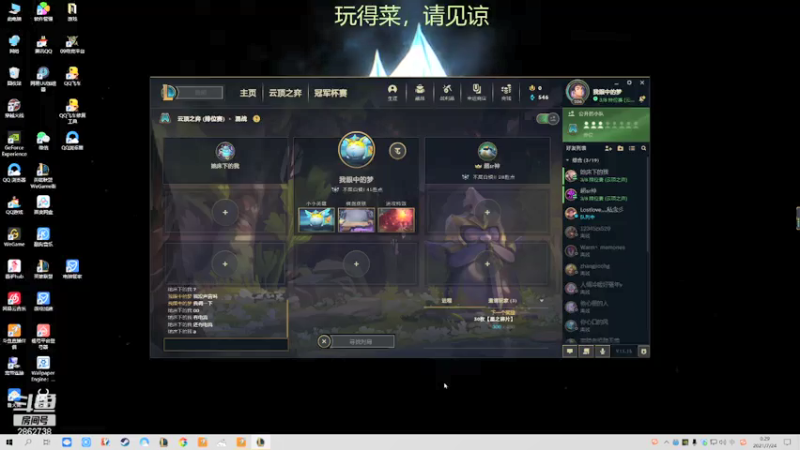Invite player using plus slot under third player

coord(487,212)
